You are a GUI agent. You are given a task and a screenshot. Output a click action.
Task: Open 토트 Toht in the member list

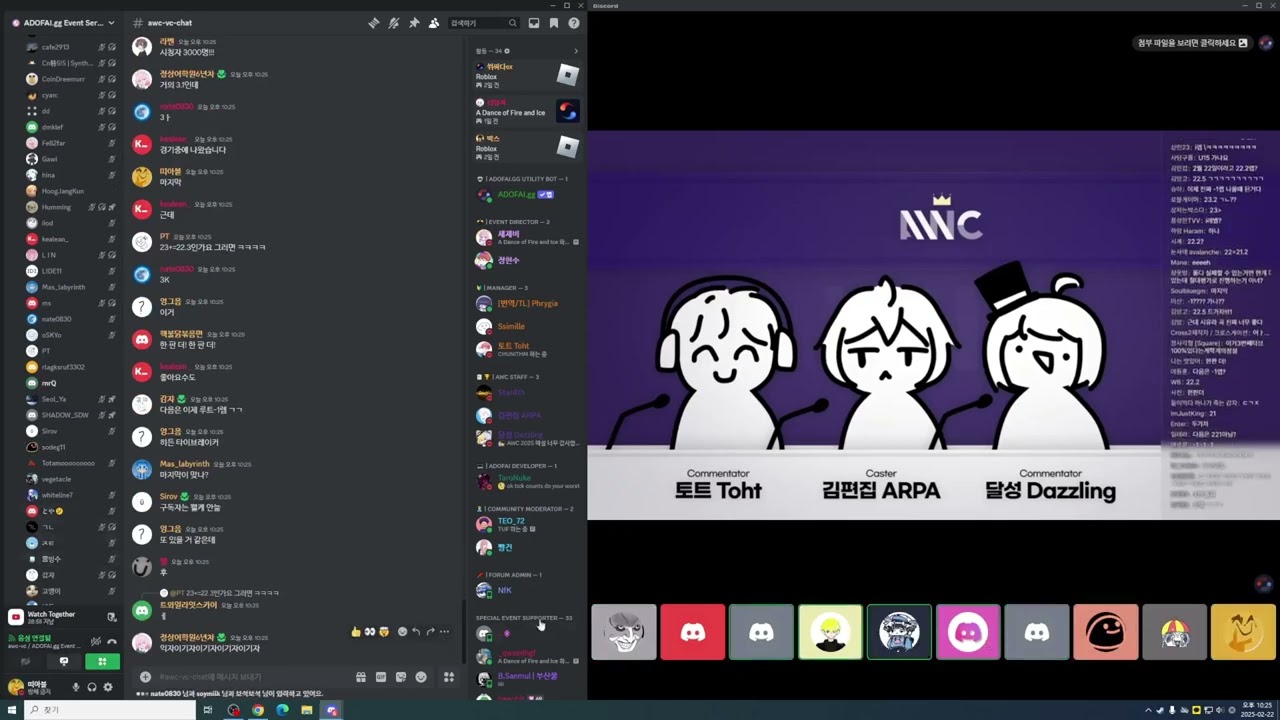[x=527, y=349]
